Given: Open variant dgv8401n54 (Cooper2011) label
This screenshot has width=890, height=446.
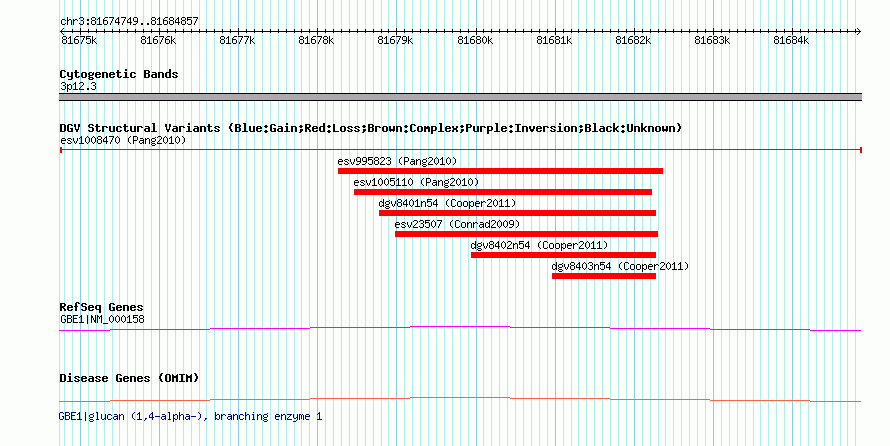Looking at the screenshot, I should pyautogui.click(x=447, y=203).
